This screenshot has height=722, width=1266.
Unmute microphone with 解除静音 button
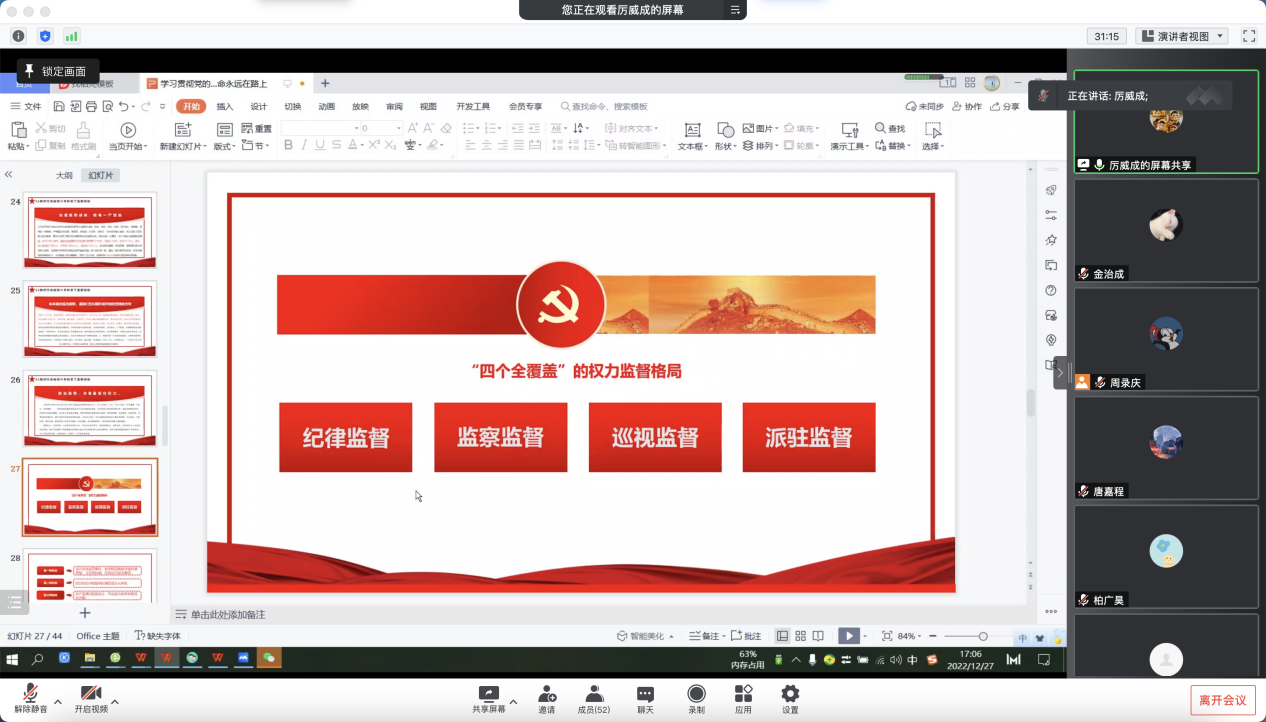tap(30, 698)
